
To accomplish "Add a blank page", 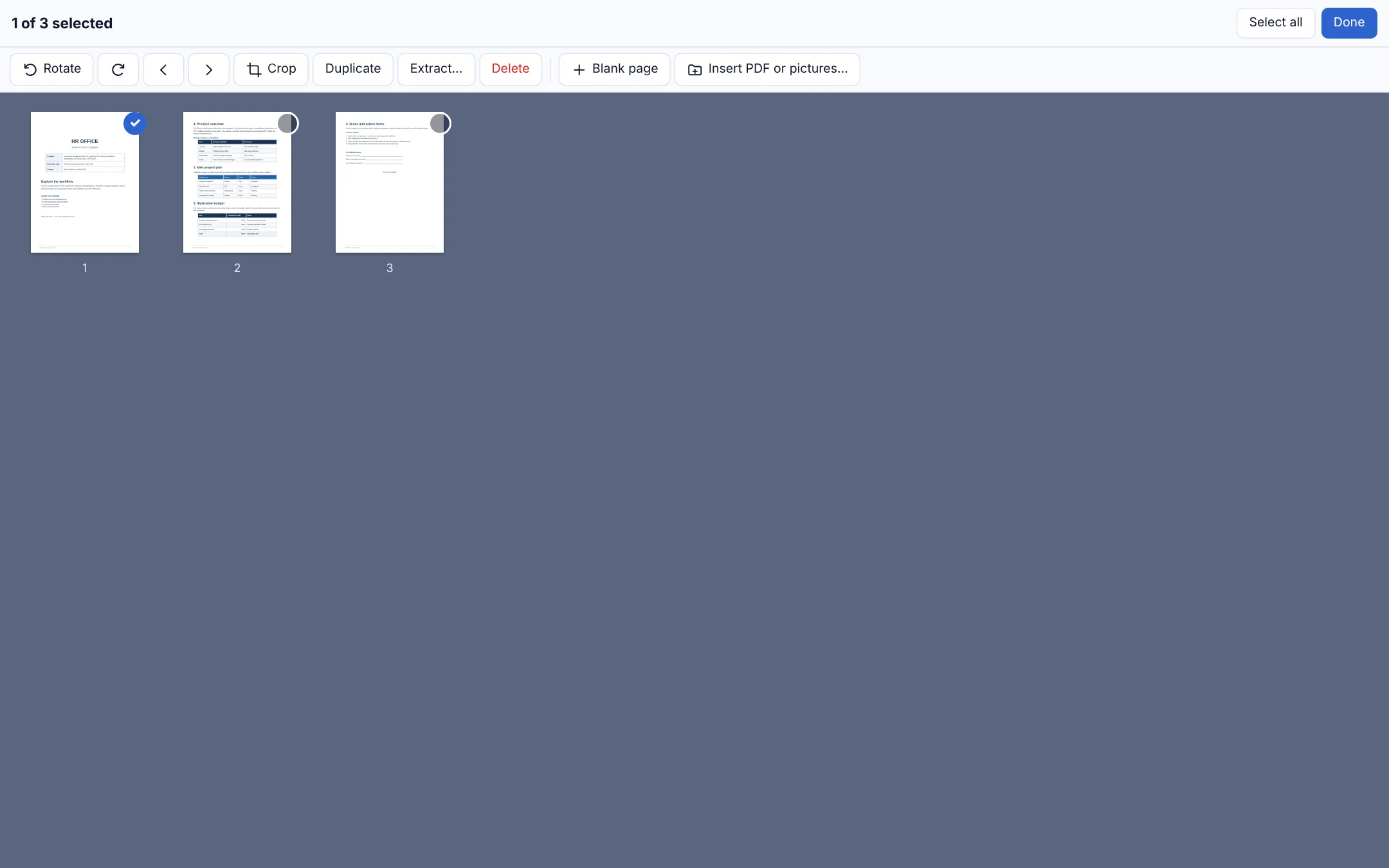I will point(615,69).
